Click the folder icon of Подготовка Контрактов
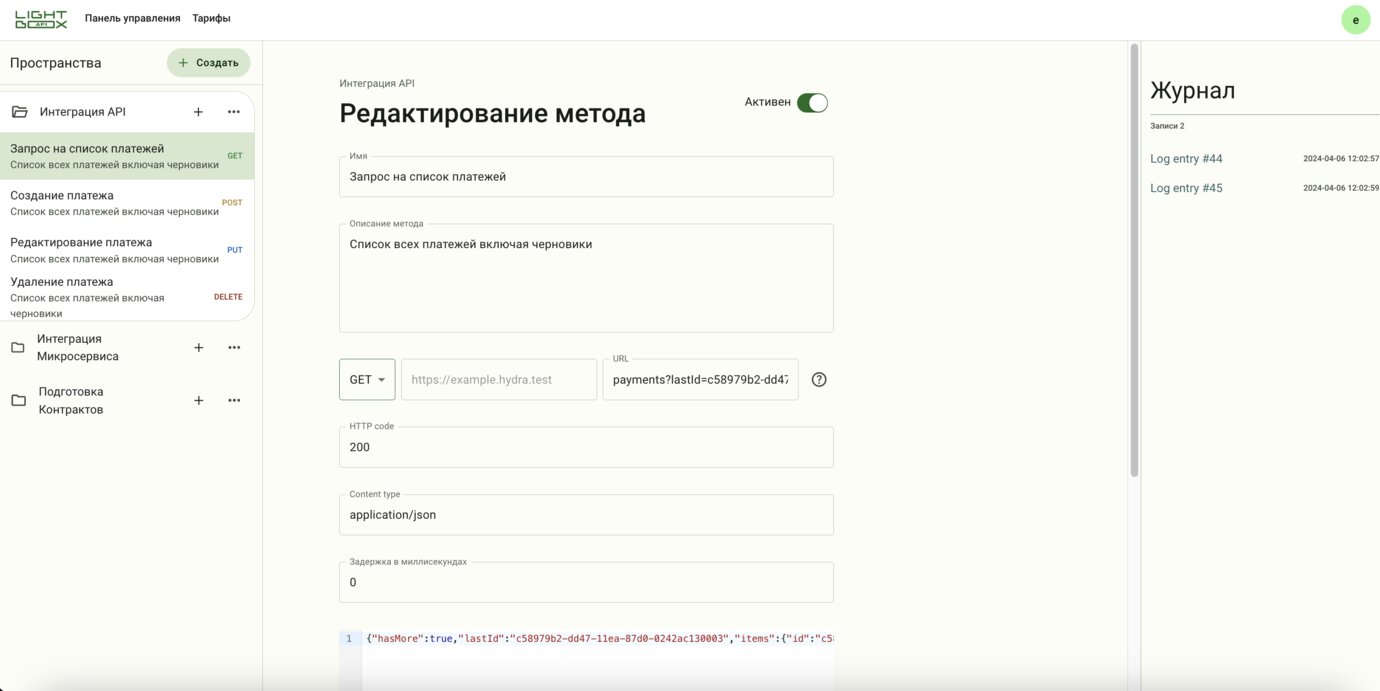The height and width of the screenshot is (691, 1380). (x=18, y=401)
